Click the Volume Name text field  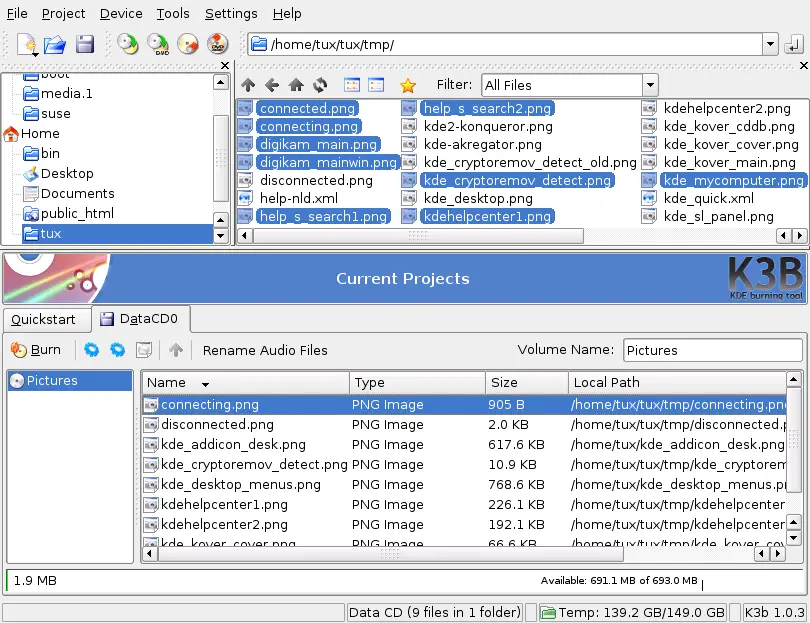[x=712, y=350]
